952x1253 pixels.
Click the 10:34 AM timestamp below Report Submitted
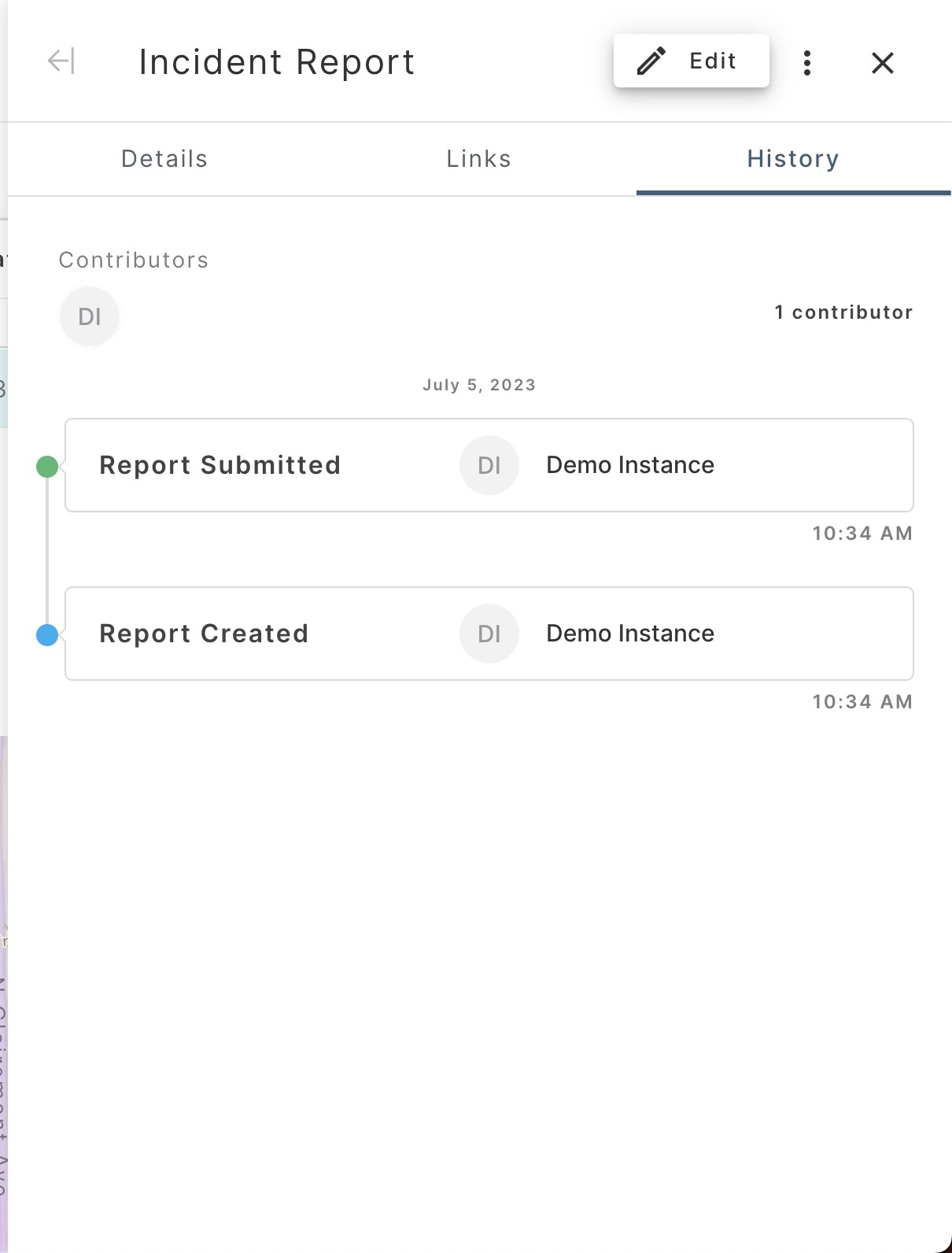[x=862, y=534]
